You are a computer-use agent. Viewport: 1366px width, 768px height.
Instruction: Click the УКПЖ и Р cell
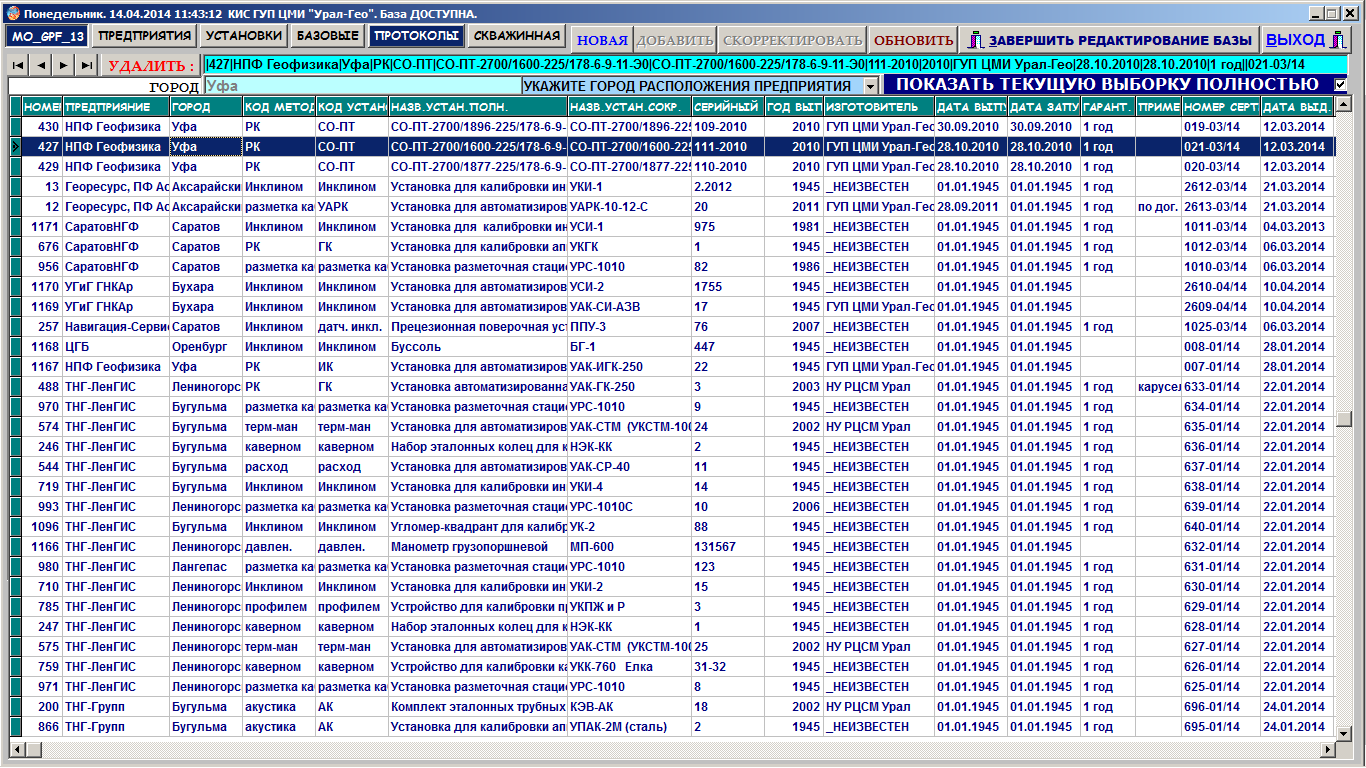point(629,607)
